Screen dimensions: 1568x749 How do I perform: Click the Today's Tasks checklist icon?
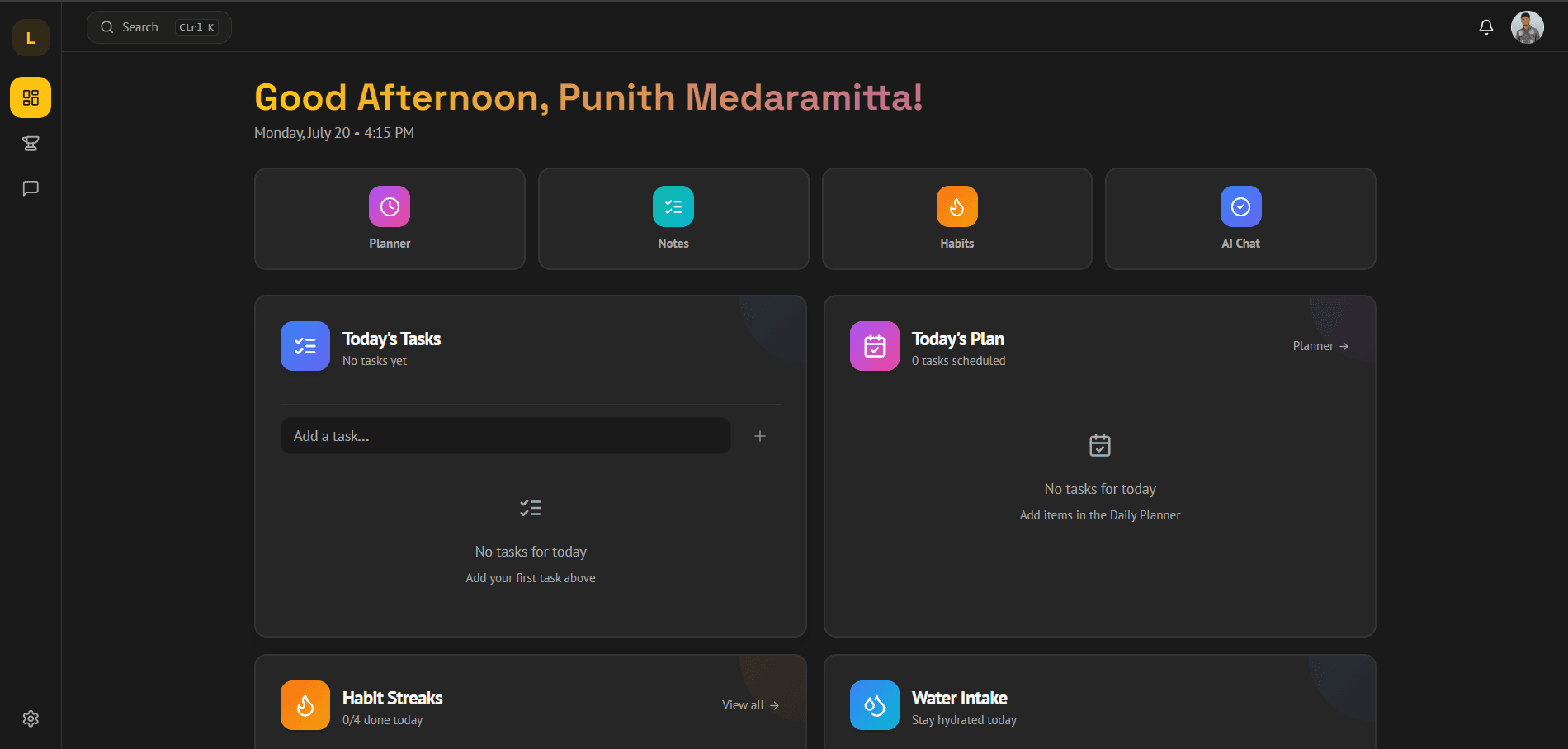pyautogui.click(x=305, y=346)
